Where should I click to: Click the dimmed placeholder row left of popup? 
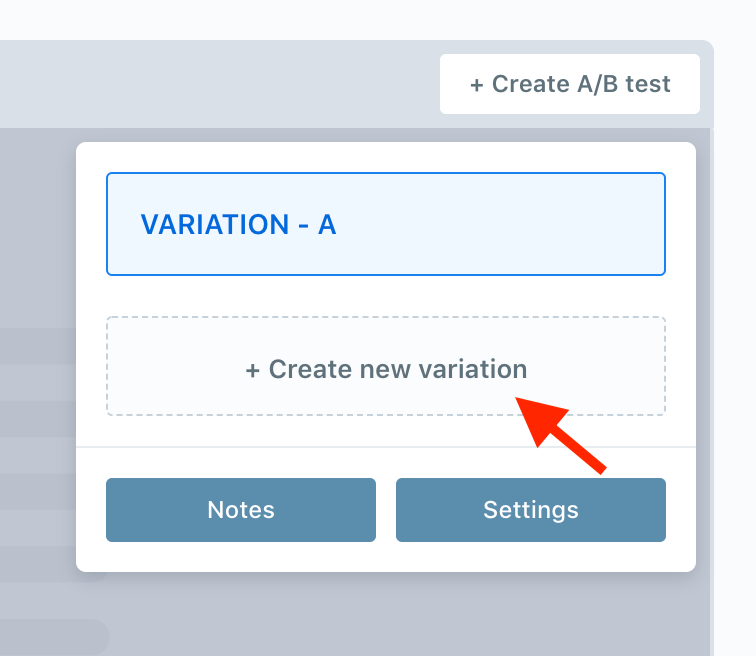point(38,346)
